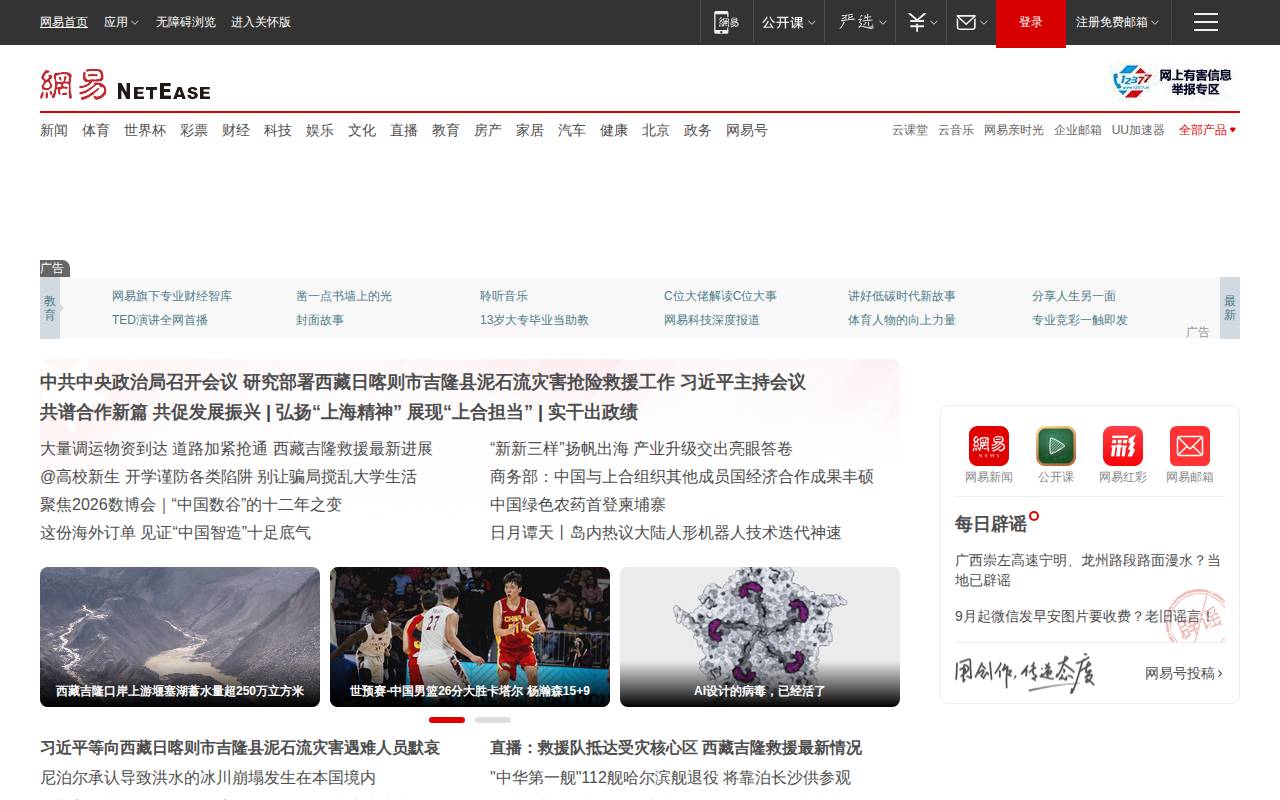Open the mobile phone NetEase icon
The image size is (1280, 800).
click(x=726, y=22)
